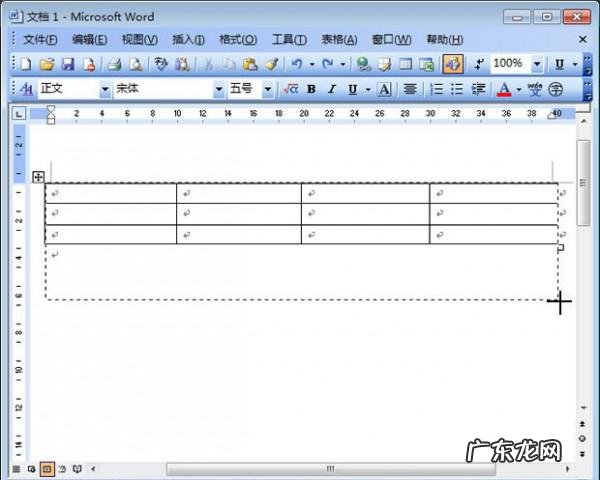
Task: Toggle the Tables and Borders toolbar
Action: (x=384, y=64)
